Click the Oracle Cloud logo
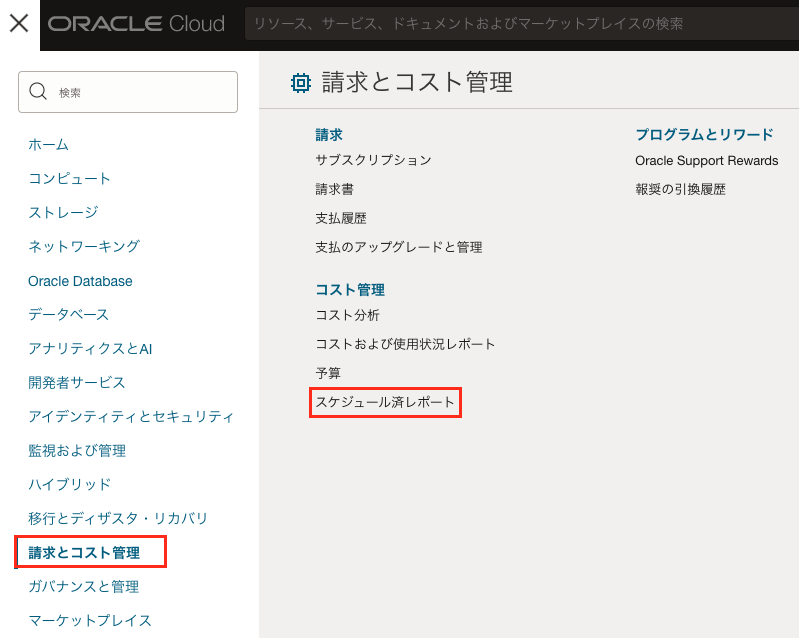799x638 pixels. tap(136, 24)
